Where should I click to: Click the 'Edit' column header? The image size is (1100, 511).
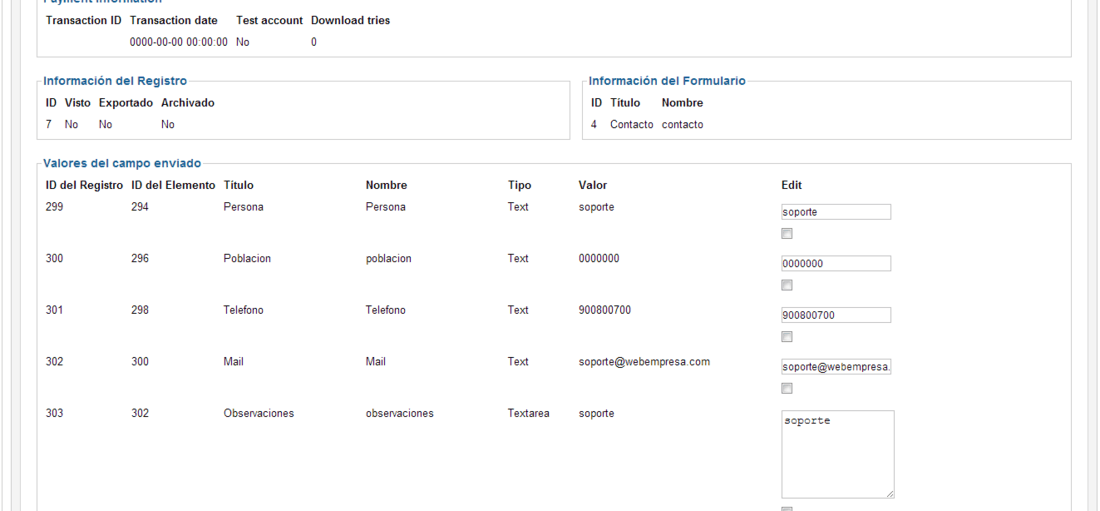(x=791, y=185)
